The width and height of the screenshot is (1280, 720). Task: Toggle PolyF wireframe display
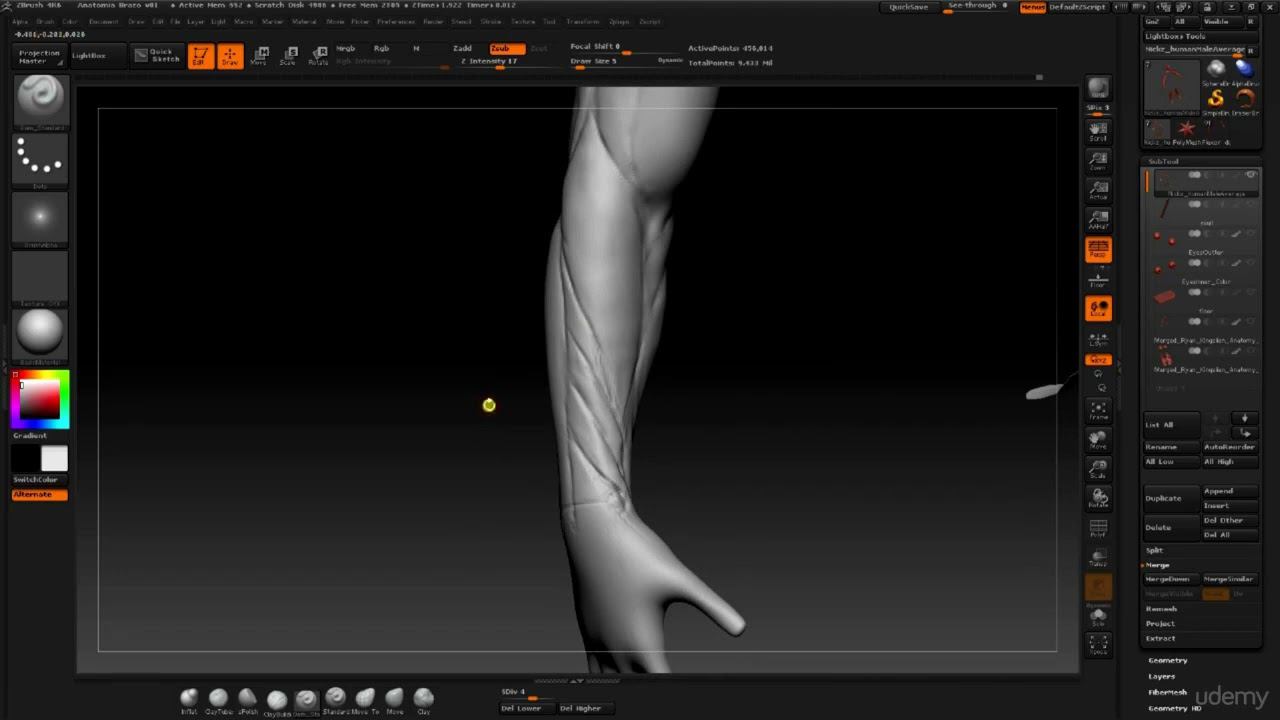[x=1098, y=528]
